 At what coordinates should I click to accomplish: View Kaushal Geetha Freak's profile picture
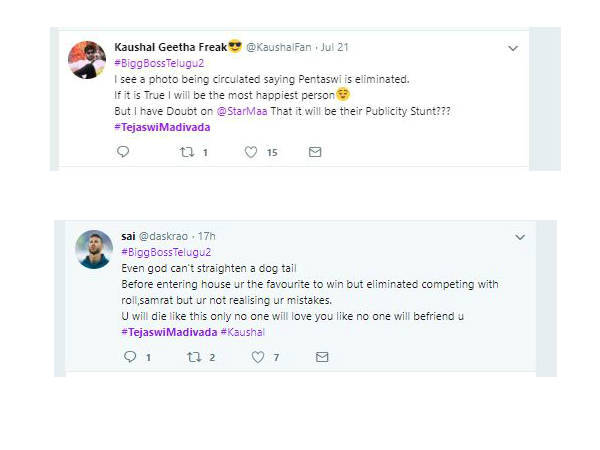click(x=87, y=60)
